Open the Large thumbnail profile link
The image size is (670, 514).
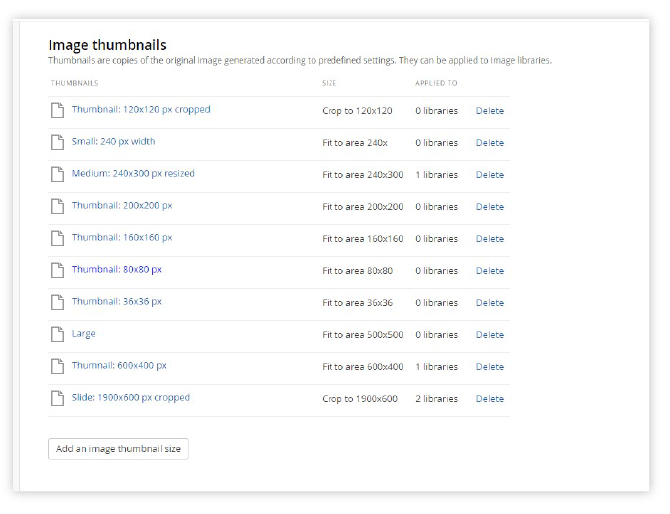84,334
